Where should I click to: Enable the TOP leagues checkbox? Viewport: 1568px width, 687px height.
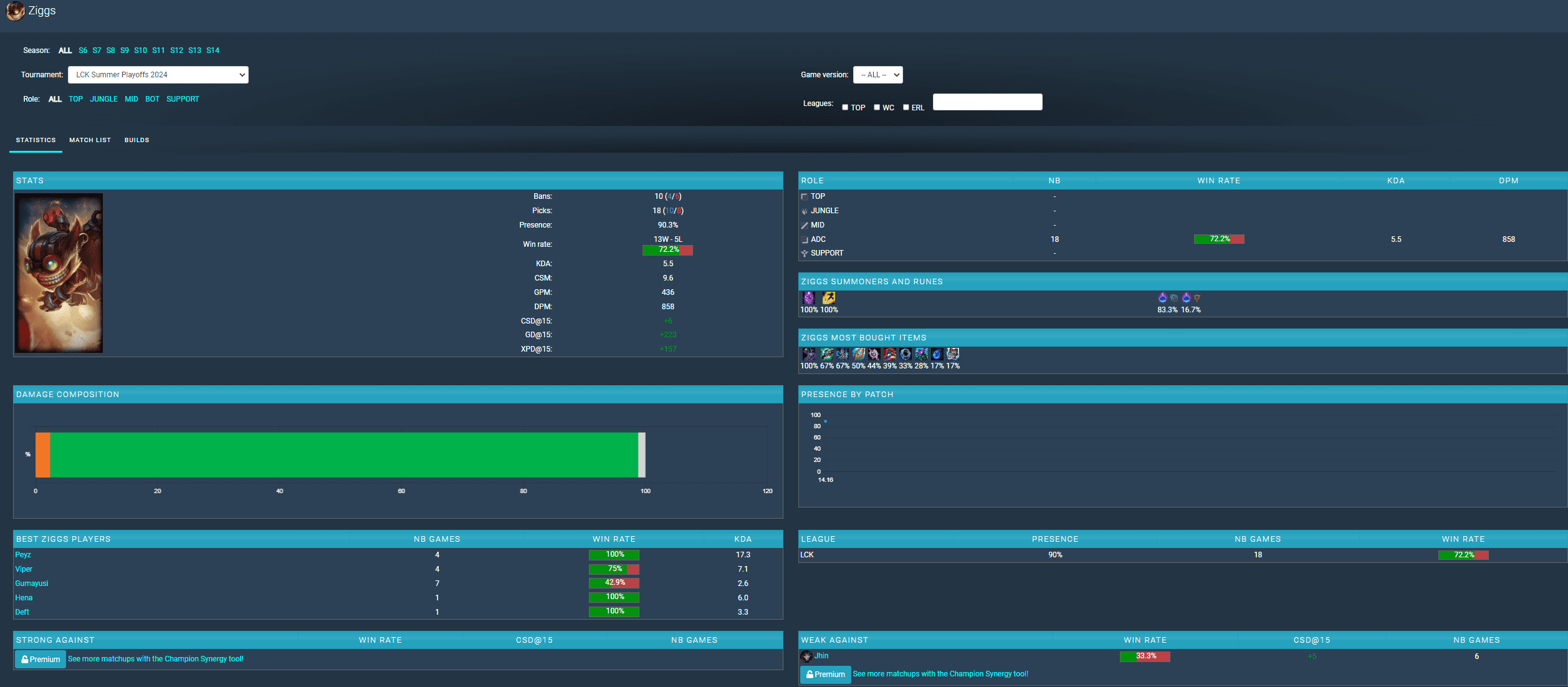[845, 107]
